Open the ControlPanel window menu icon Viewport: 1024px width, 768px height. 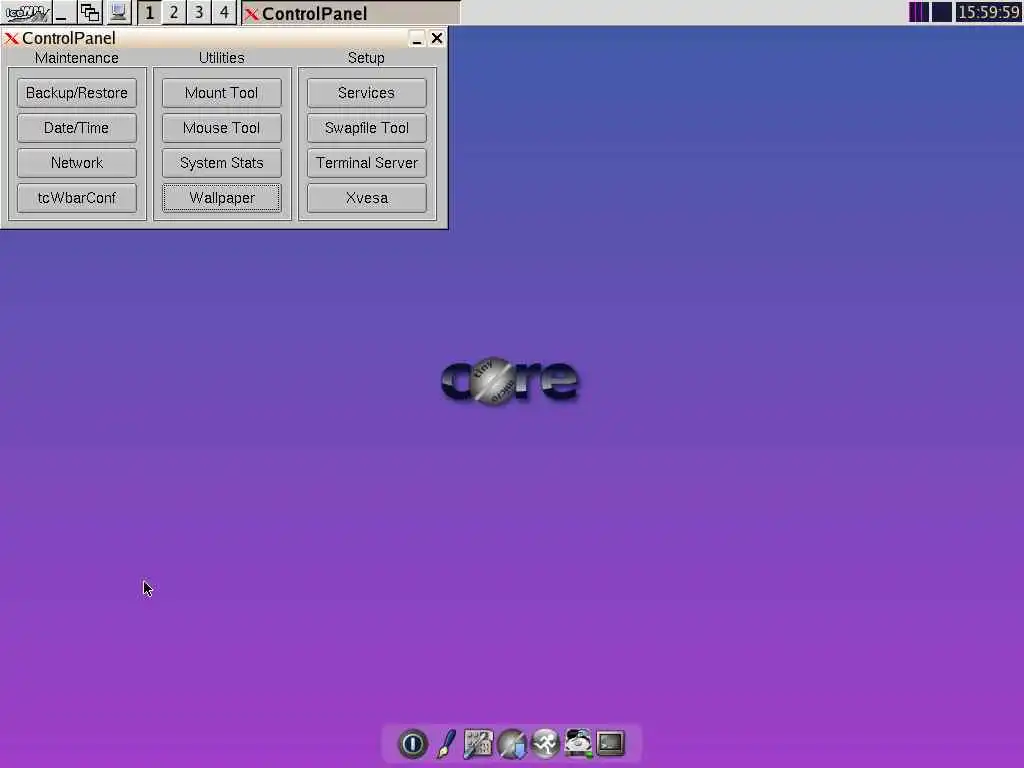[x=11, y=39]
